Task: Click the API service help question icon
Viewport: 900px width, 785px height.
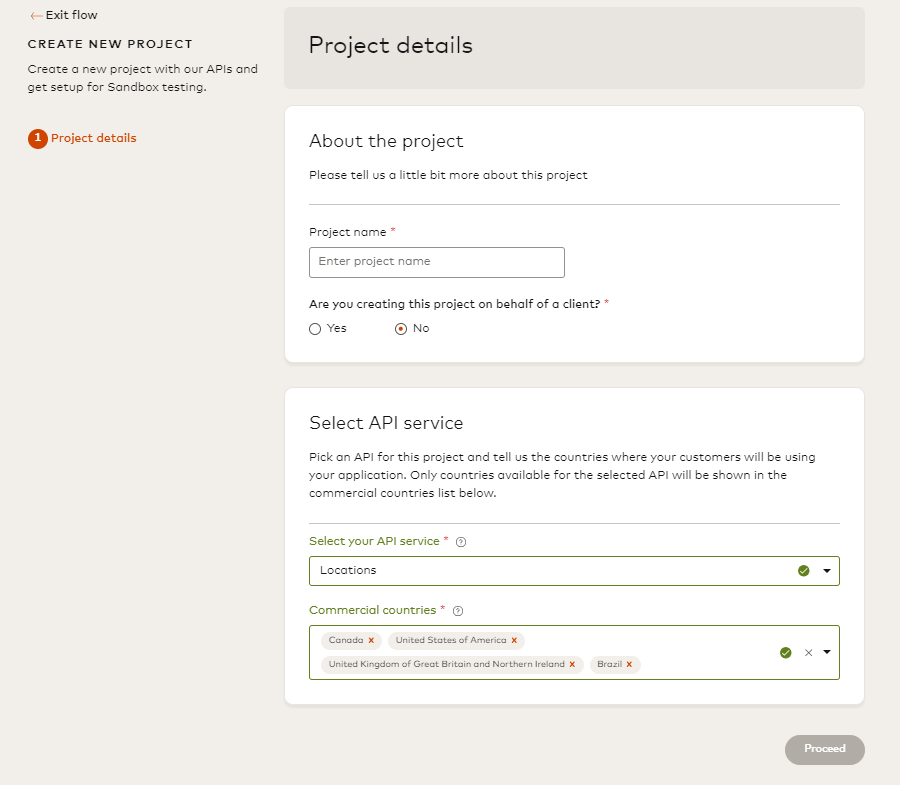Action: [461, 542]
